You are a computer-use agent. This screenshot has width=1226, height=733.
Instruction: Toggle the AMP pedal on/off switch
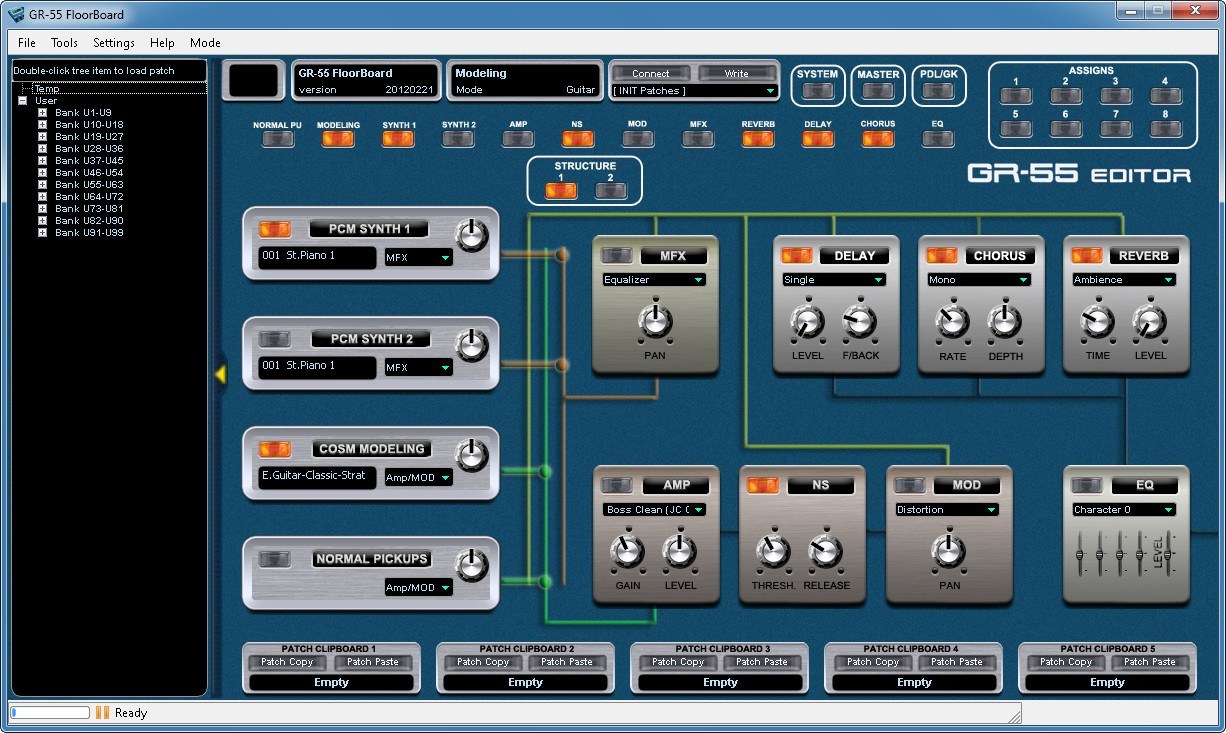point(617,485)
